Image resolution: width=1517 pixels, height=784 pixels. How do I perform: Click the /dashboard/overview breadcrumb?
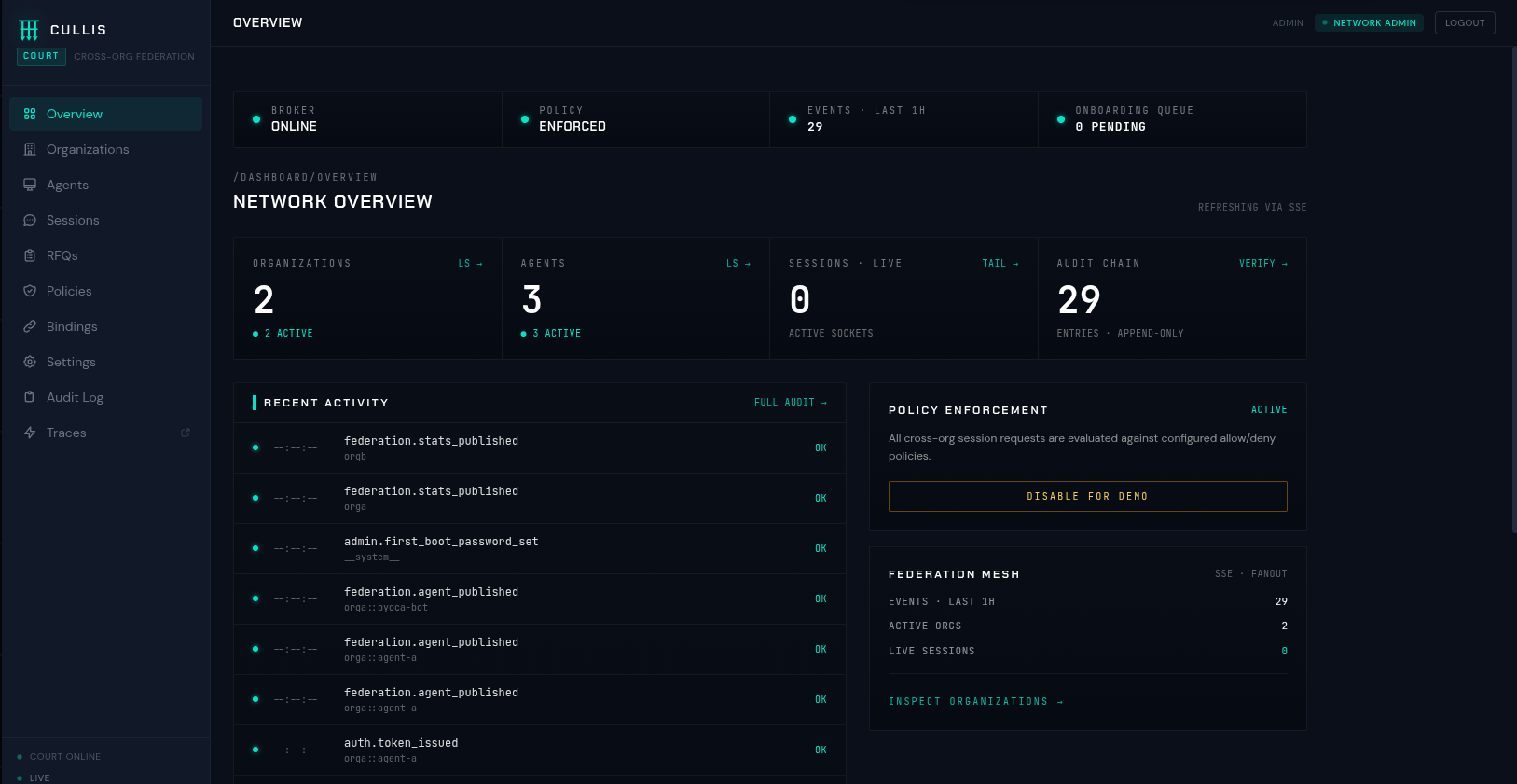coord(305,177)
